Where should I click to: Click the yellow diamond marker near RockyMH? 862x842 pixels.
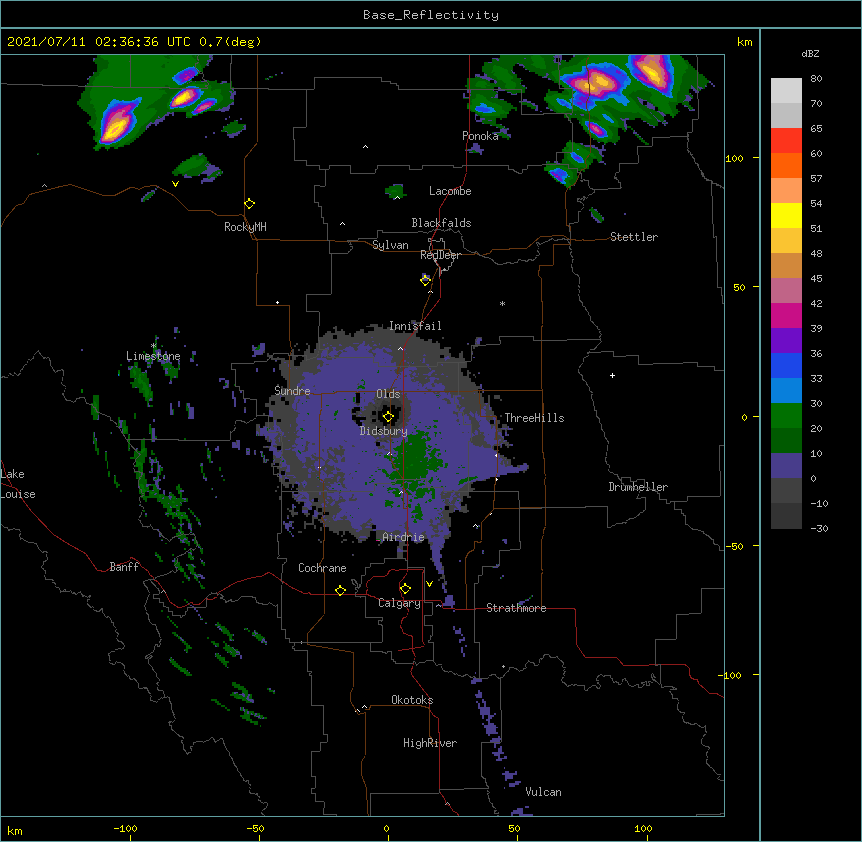pyautogui.click(x=249, y=204)
